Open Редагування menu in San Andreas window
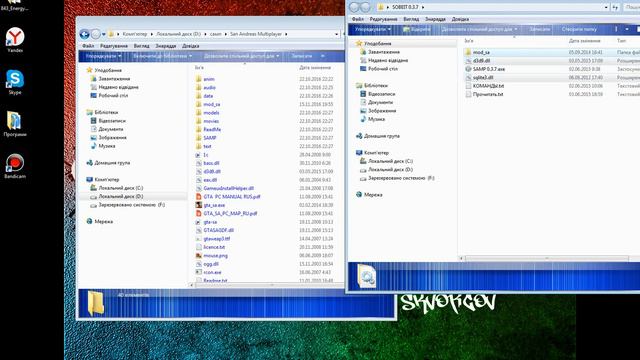The height and width of the screenshot is (360, 640). pyautogui.click(x=114, y=46)
